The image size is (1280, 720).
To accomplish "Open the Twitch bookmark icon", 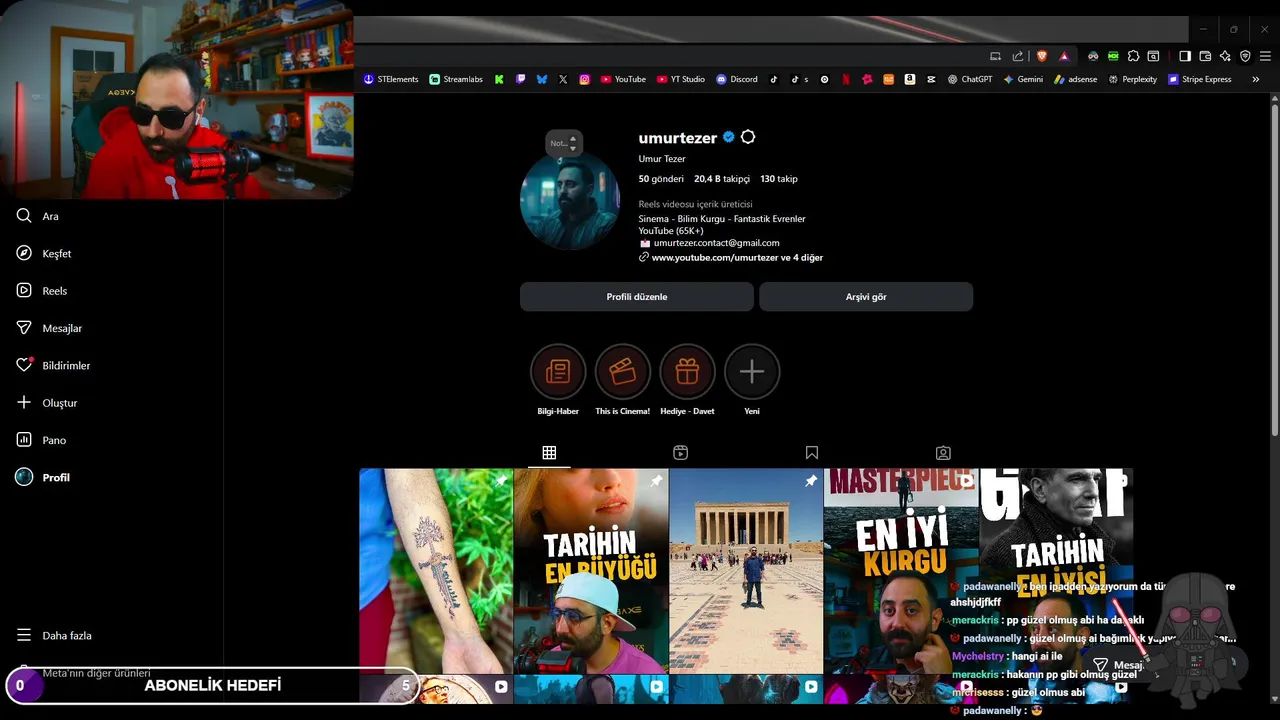I will (x=520, y=79).
